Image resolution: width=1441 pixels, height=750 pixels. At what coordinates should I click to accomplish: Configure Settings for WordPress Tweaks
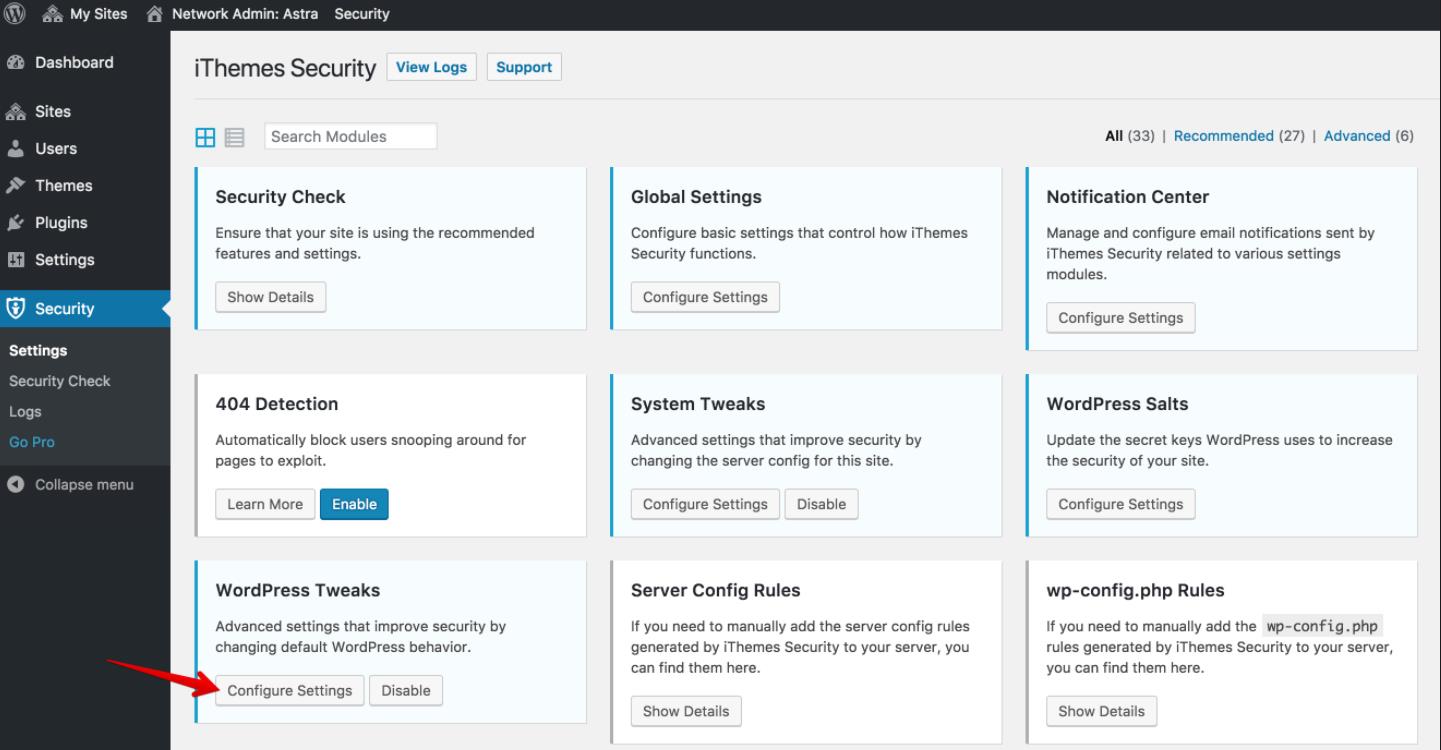pos(290,690)
